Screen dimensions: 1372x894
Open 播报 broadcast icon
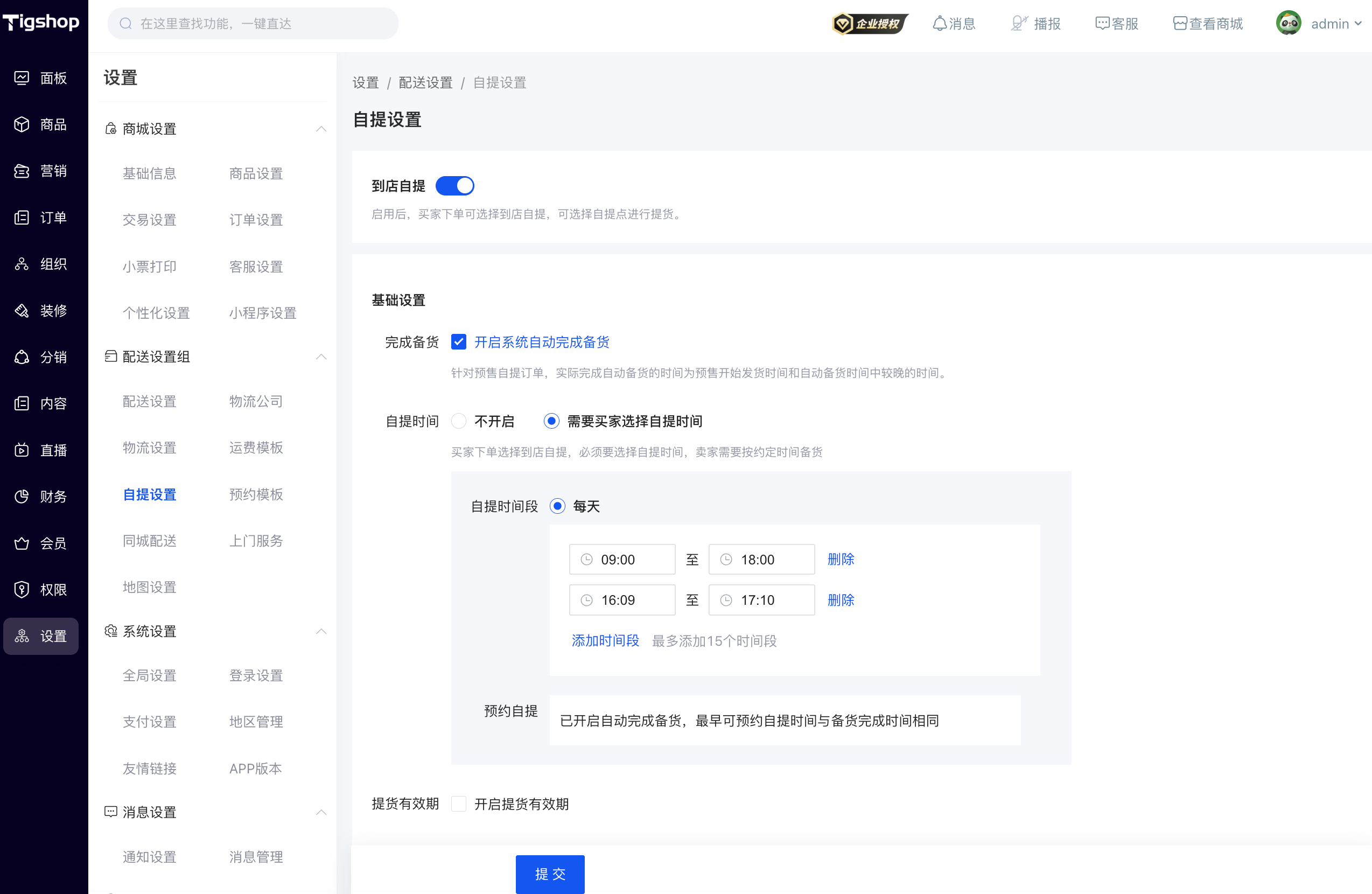(1019, 24)
